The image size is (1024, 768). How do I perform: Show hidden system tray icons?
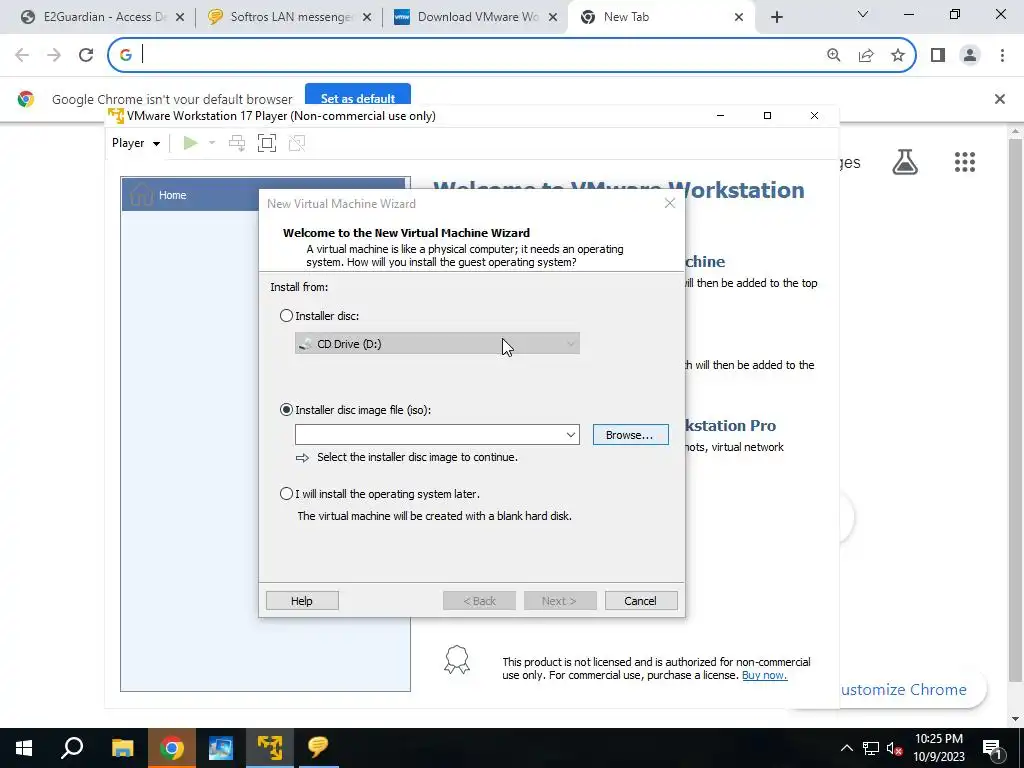coord(846,748)
